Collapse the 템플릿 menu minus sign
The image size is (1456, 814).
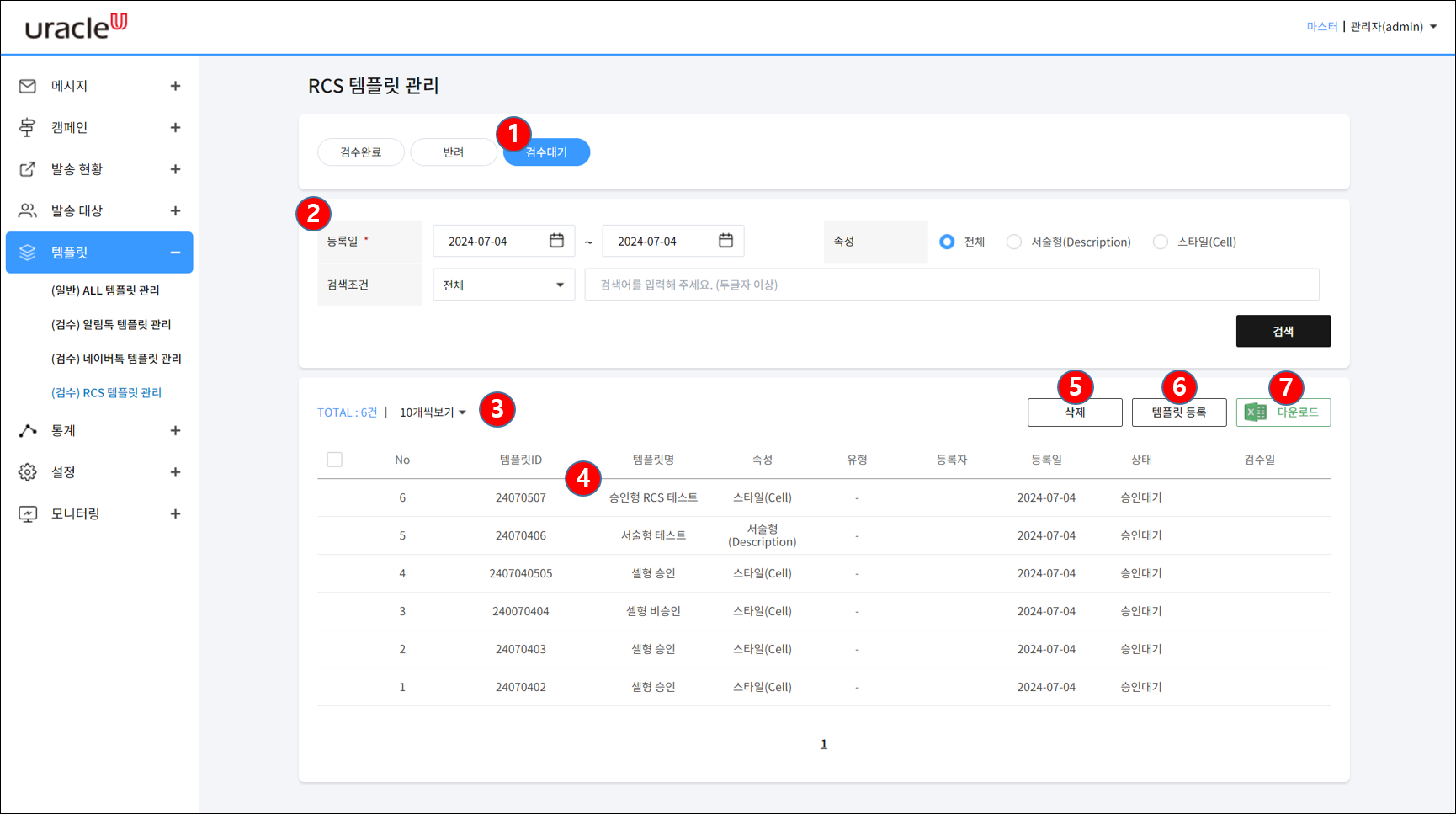coord(175,253)
